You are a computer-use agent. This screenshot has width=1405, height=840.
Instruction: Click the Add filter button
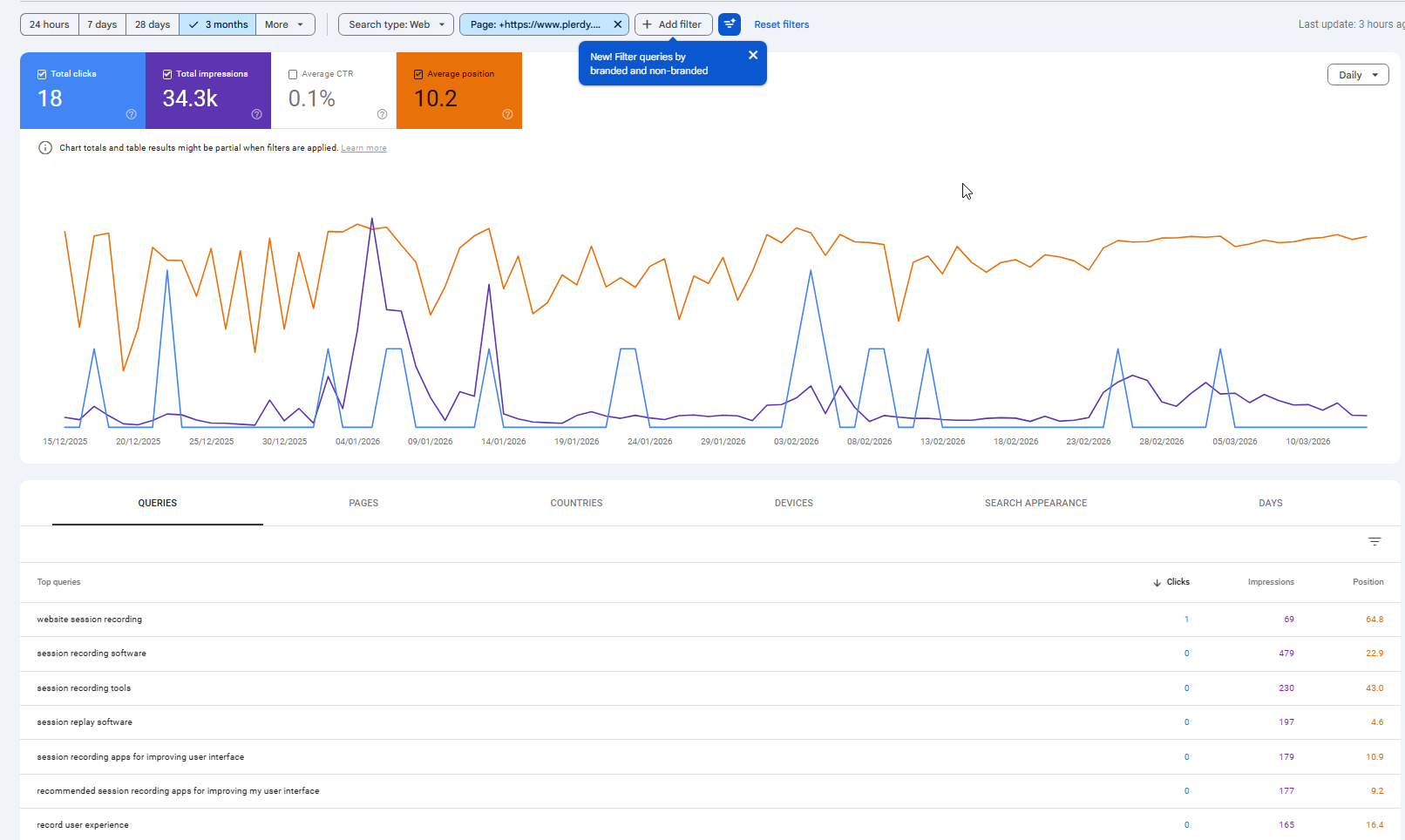click(x=673, y=24)
